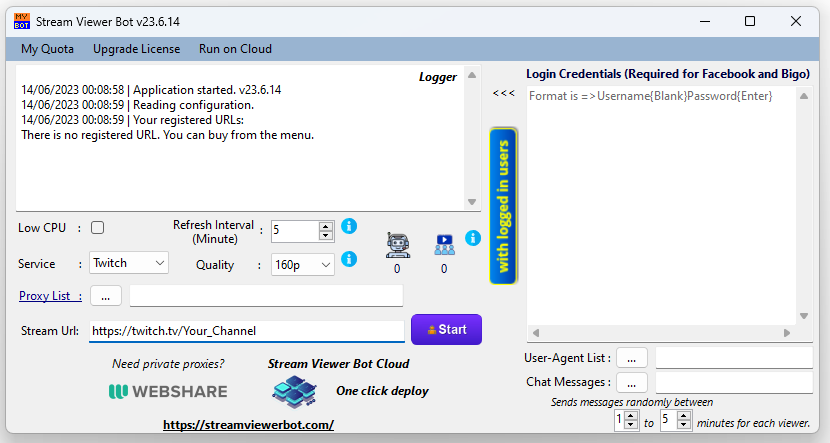Click the Login Credentials text area
The width and height of the screenshot is (830, 443).
click(x=662, y=206)
